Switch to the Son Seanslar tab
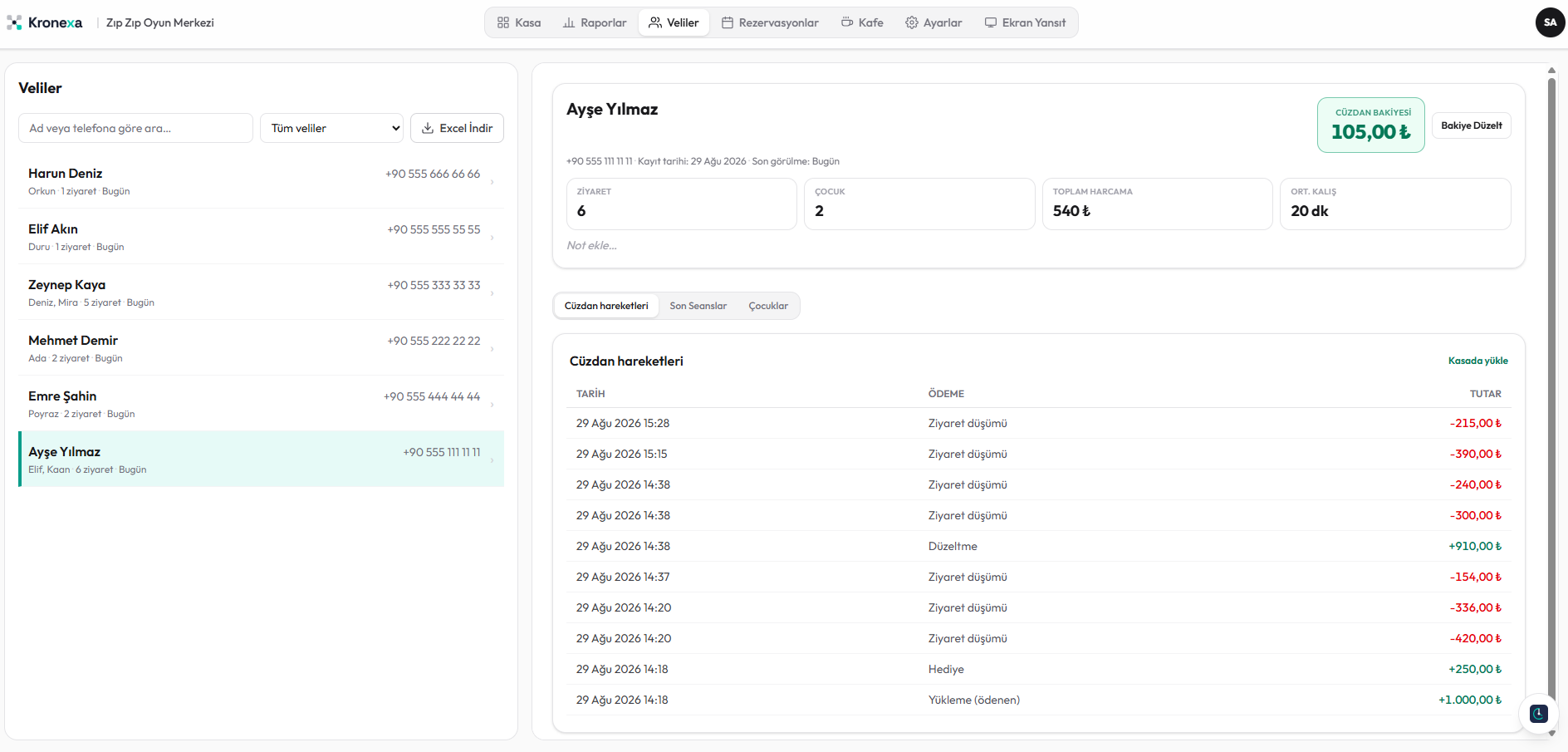The image size is (1568, 752). point(698,306)
